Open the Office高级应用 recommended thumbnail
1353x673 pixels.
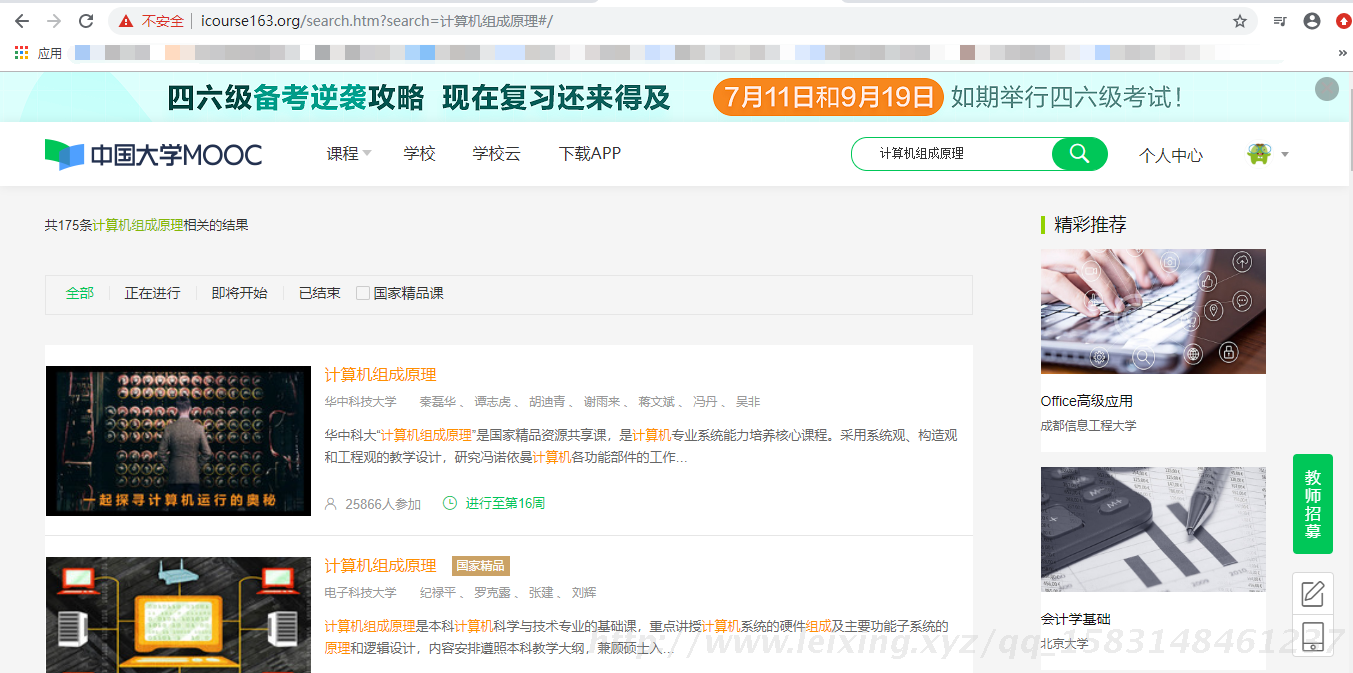1153,311
